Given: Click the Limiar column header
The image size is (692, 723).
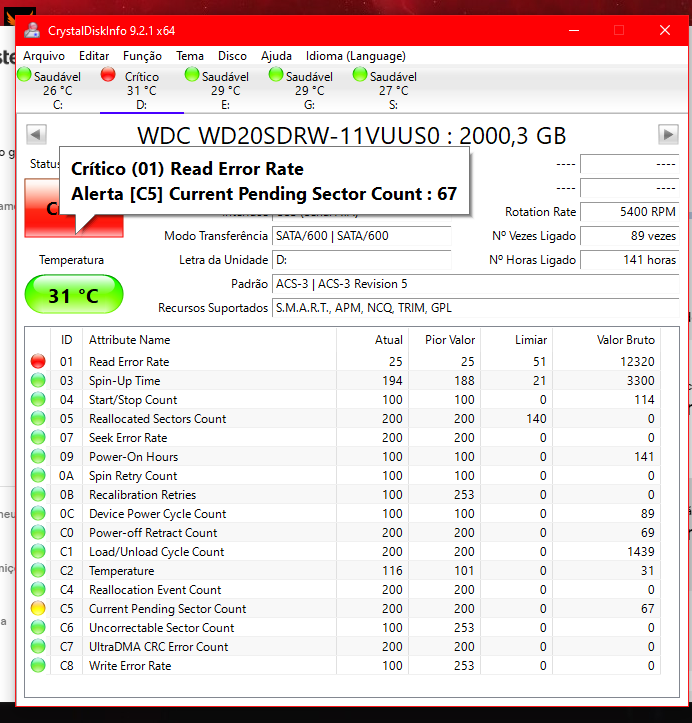Looking at the screenshot, I should (516, 340).
